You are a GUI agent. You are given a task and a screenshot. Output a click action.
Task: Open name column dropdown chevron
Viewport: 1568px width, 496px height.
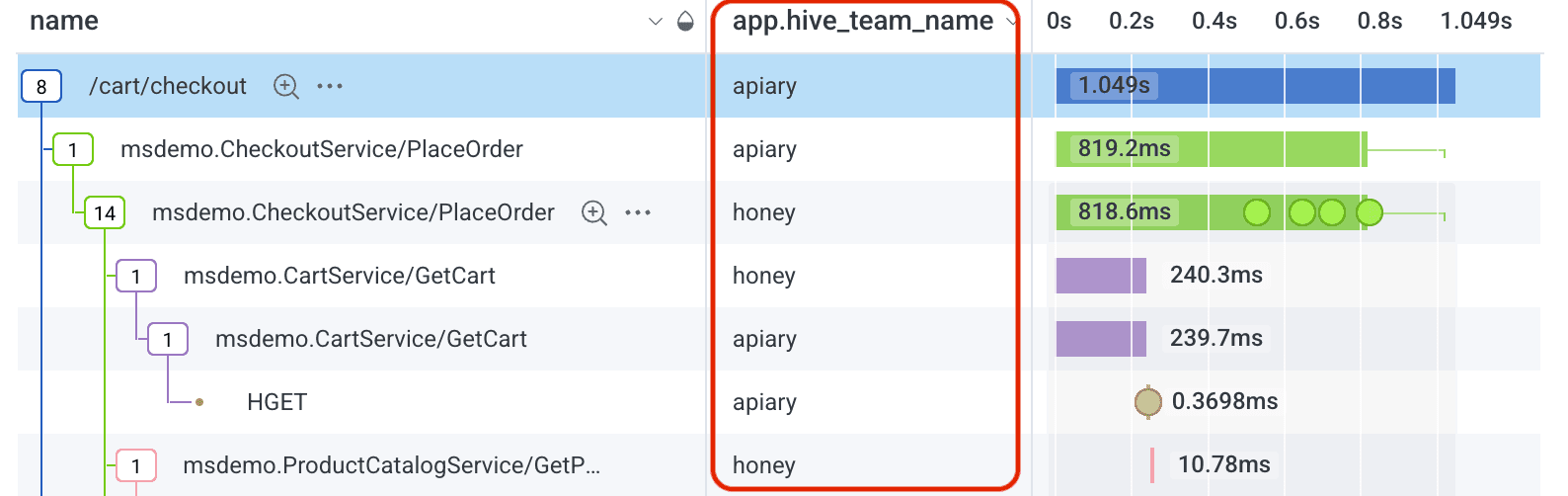[655, 22]
